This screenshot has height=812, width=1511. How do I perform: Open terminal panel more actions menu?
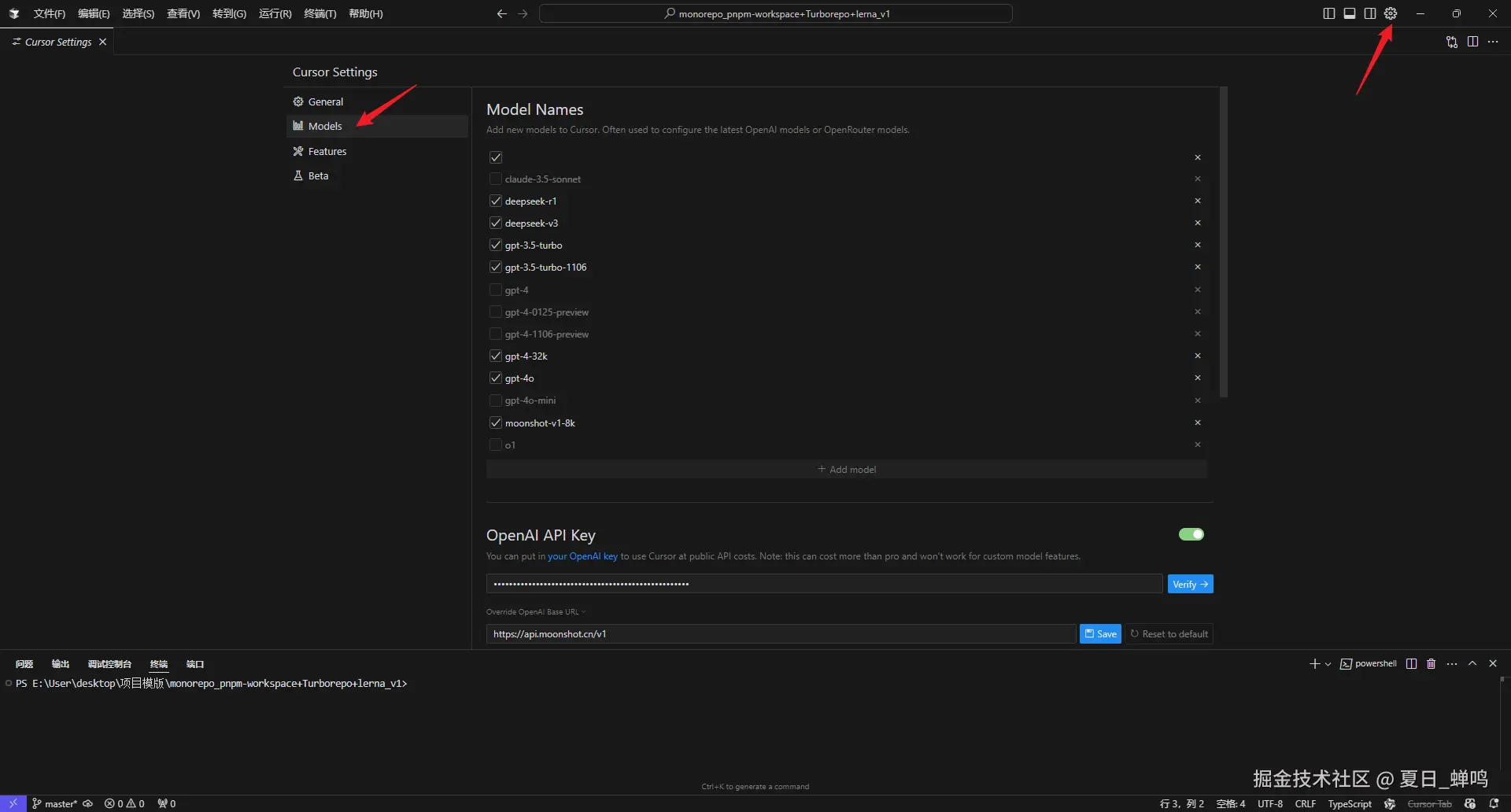pyautogui.click(x=1452, y=664)
